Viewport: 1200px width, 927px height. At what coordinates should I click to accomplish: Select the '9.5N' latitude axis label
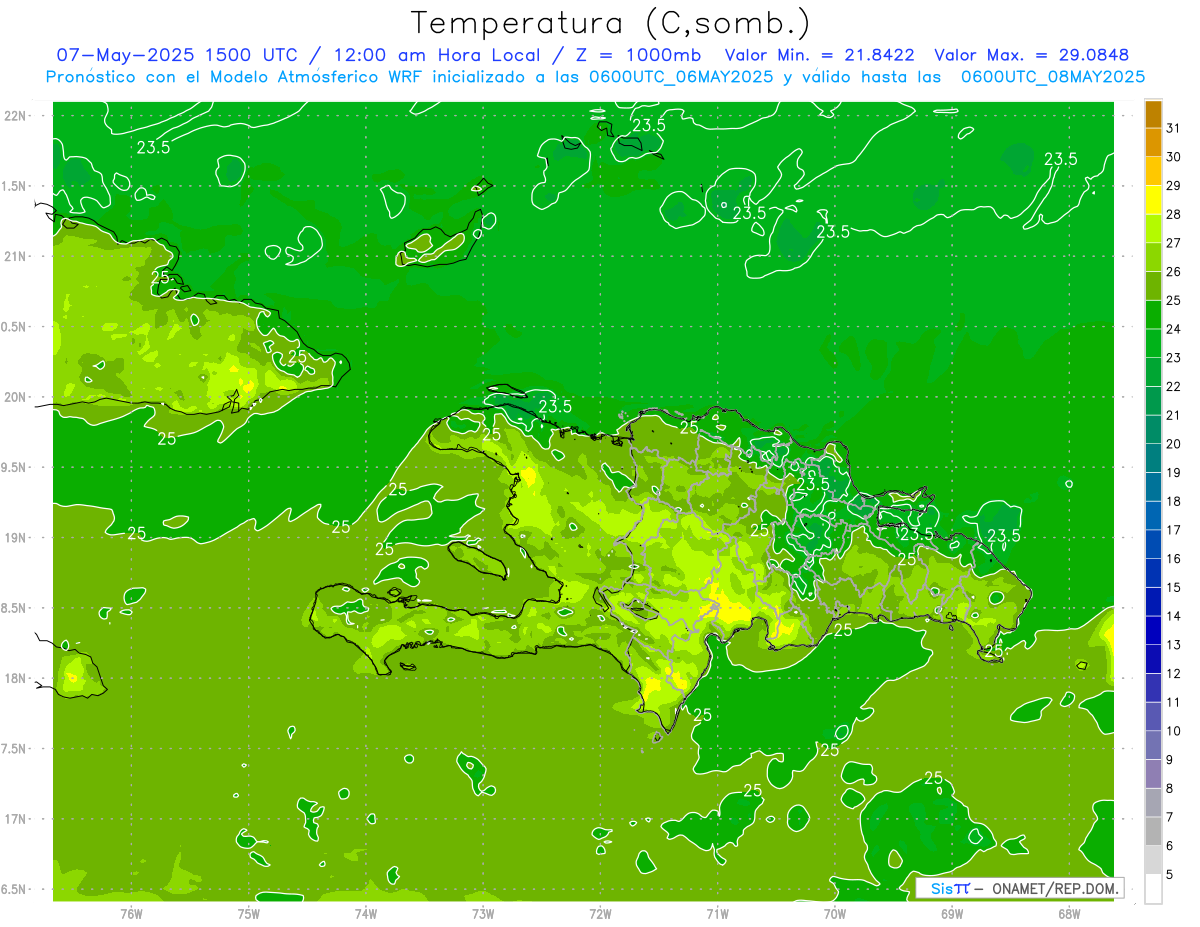point(14,467)
